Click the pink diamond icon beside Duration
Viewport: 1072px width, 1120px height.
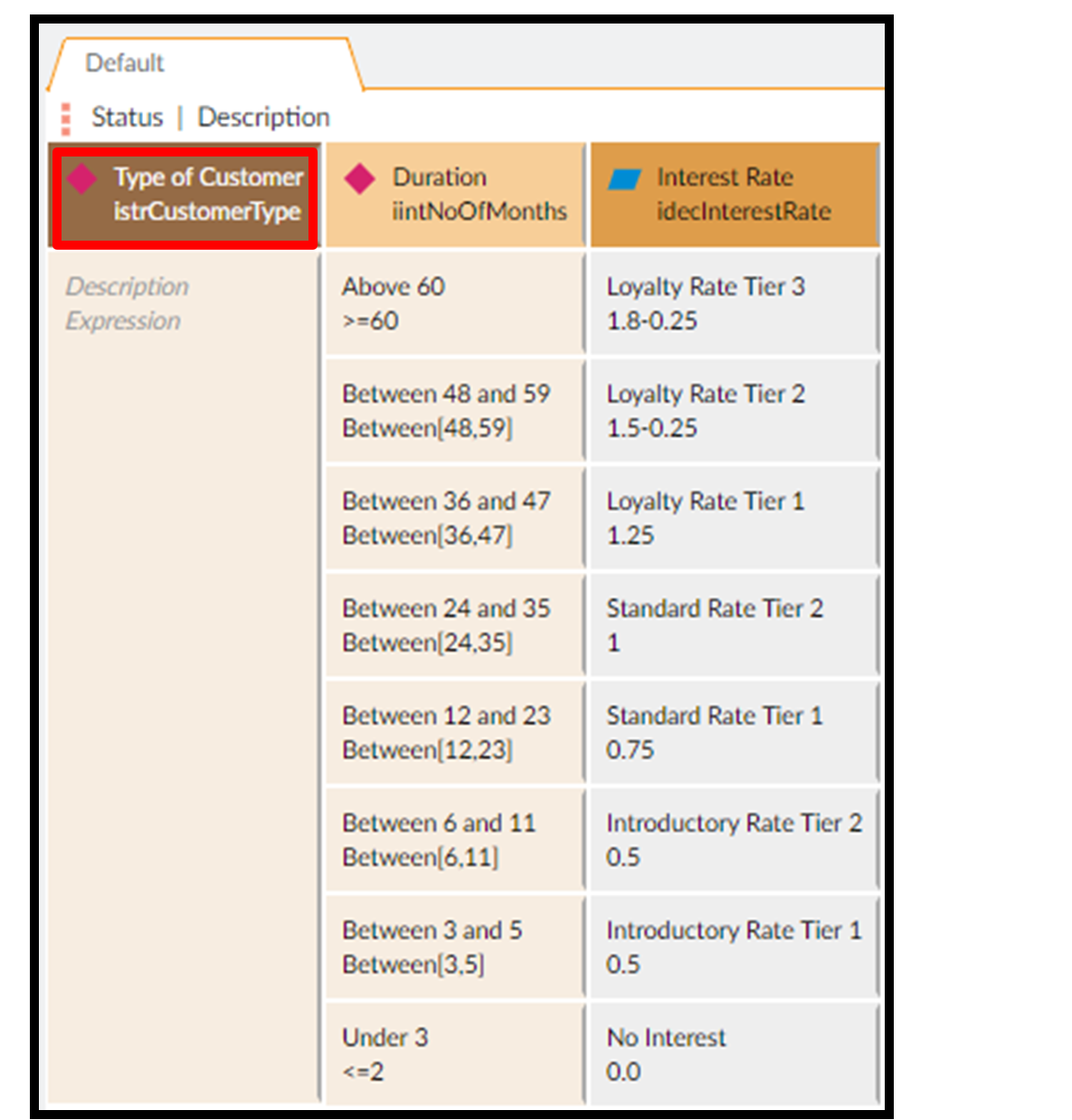coord(360,178)
